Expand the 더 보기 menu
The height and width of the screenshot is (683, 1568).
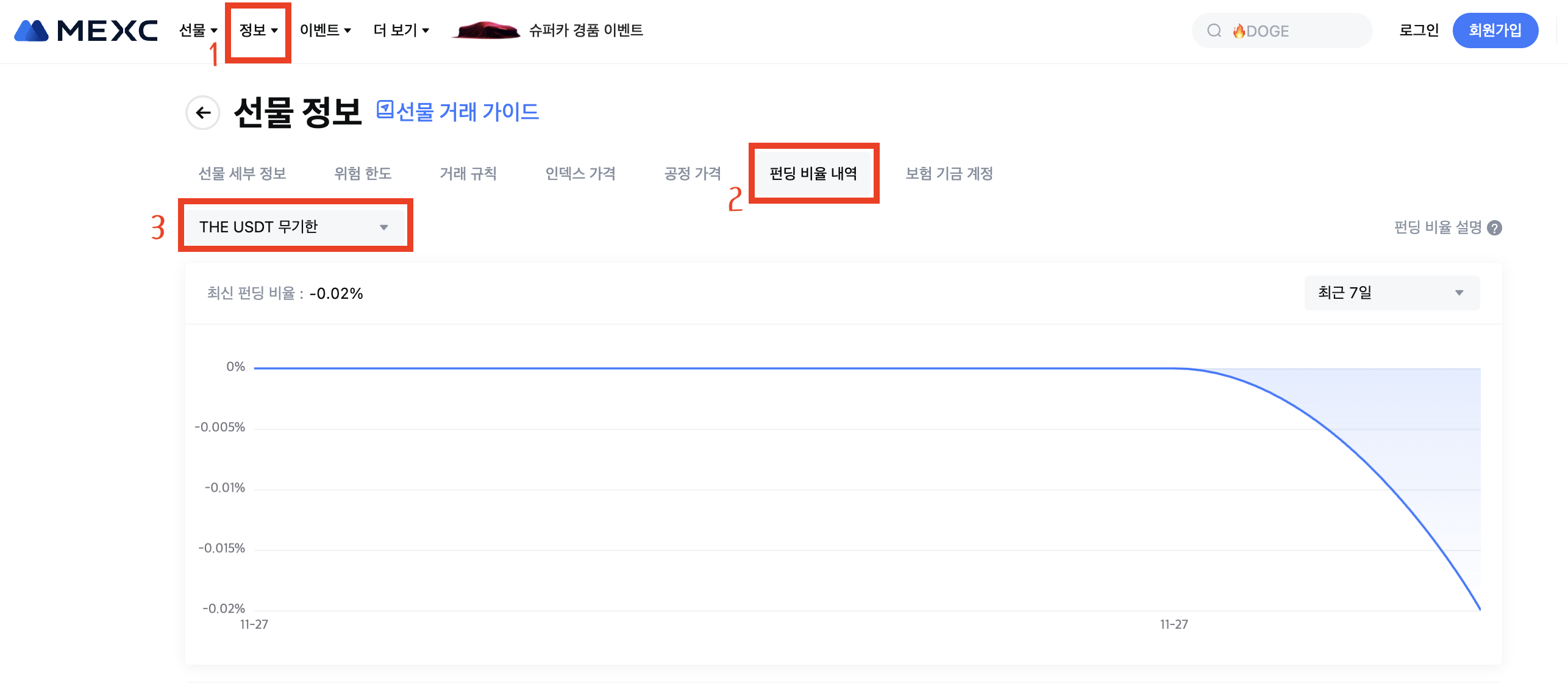click(x=401, y=30)
